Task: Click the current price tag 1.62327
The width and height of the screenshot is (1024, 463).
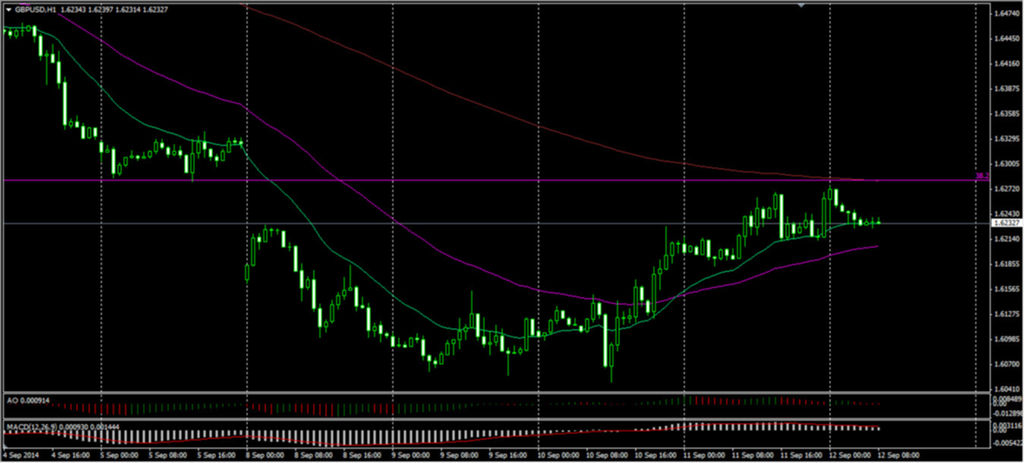Action: [1006, 223]
